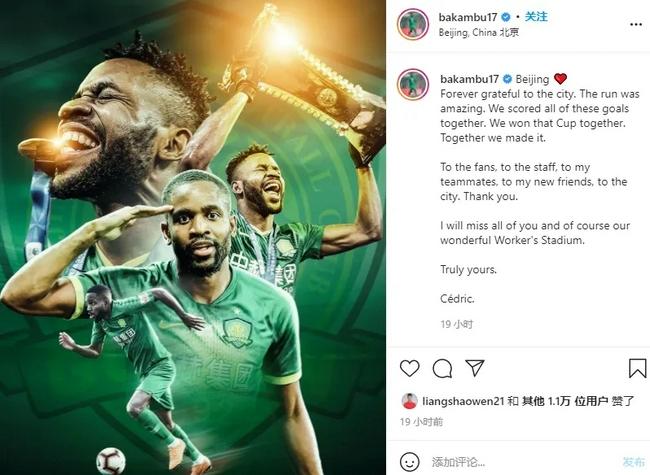
Task: Click liangshaowen21's small avatar
Action: click(x=410, y=401)
